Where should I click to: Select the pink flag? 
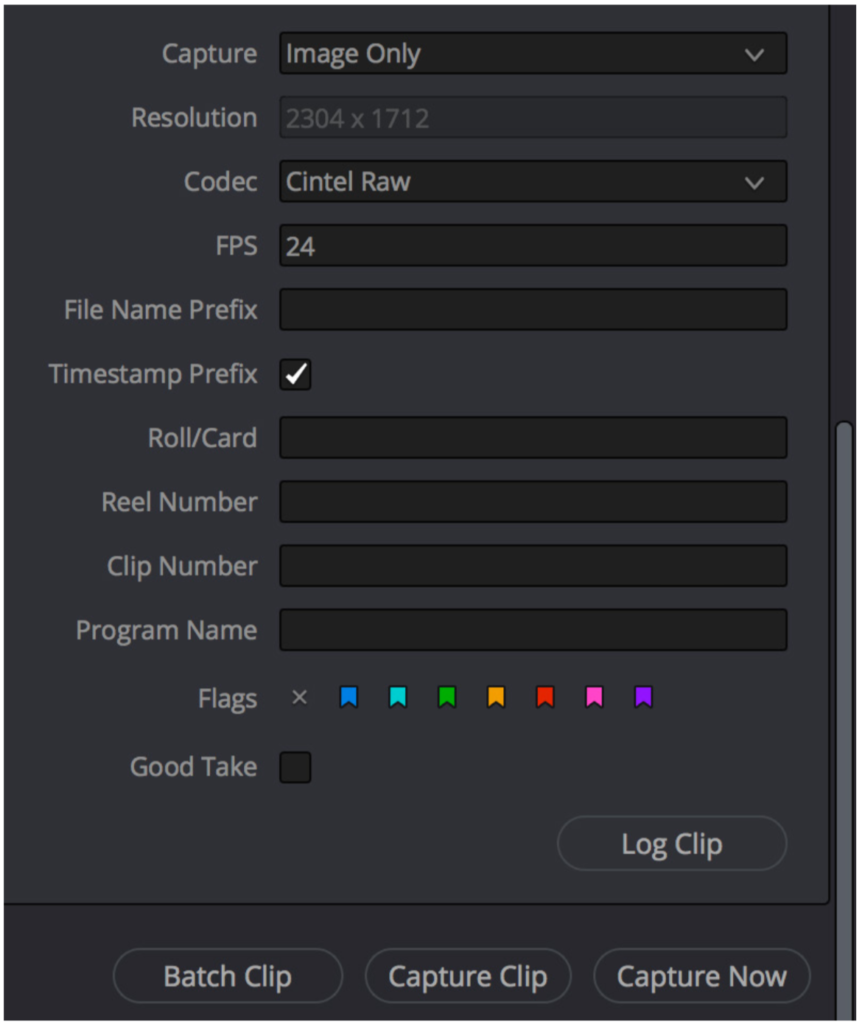pos(594,697)
